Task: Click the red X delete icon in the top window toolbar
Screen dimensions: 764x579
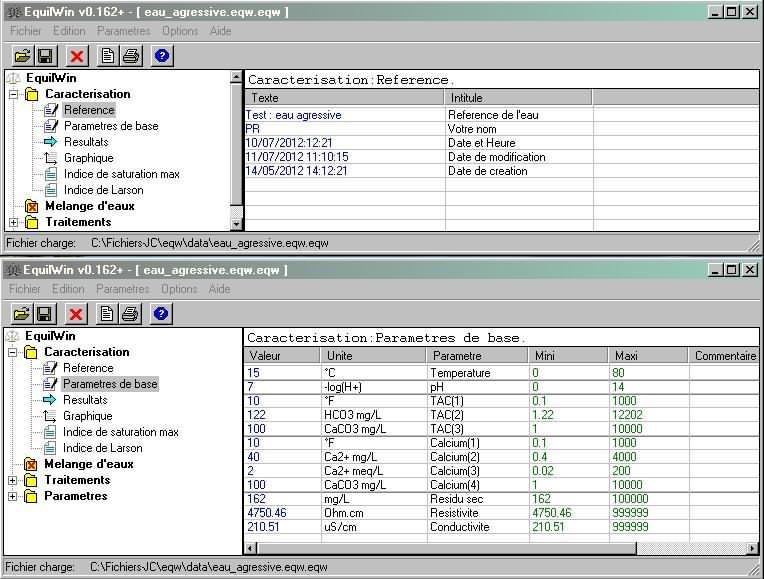Action: pyautogui.click(x=77, y=56)
